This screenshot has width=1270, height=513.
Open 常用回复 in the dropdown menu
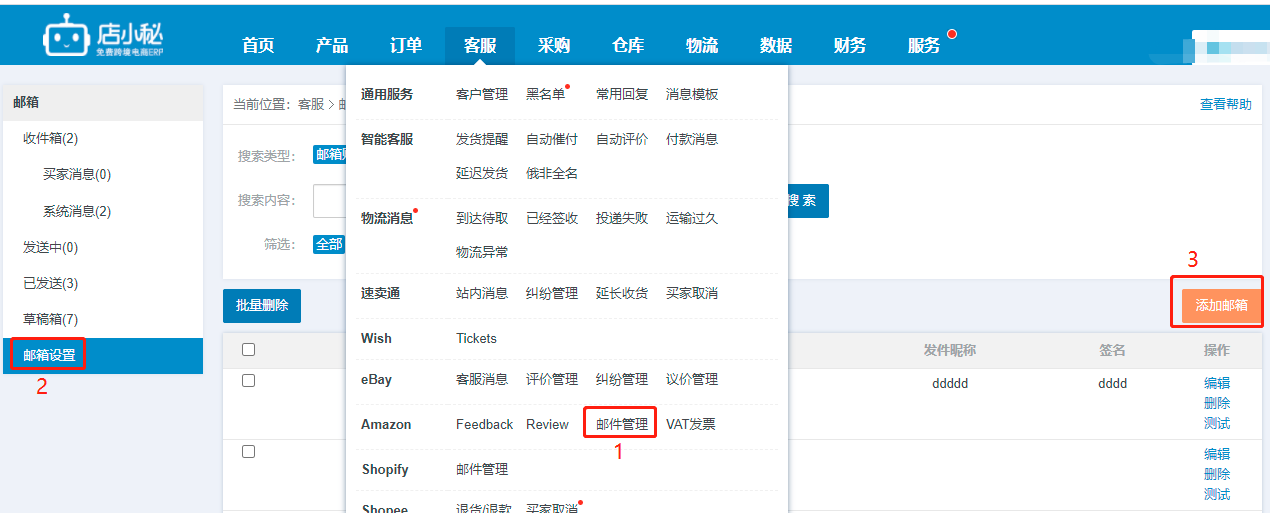[622, 94]
